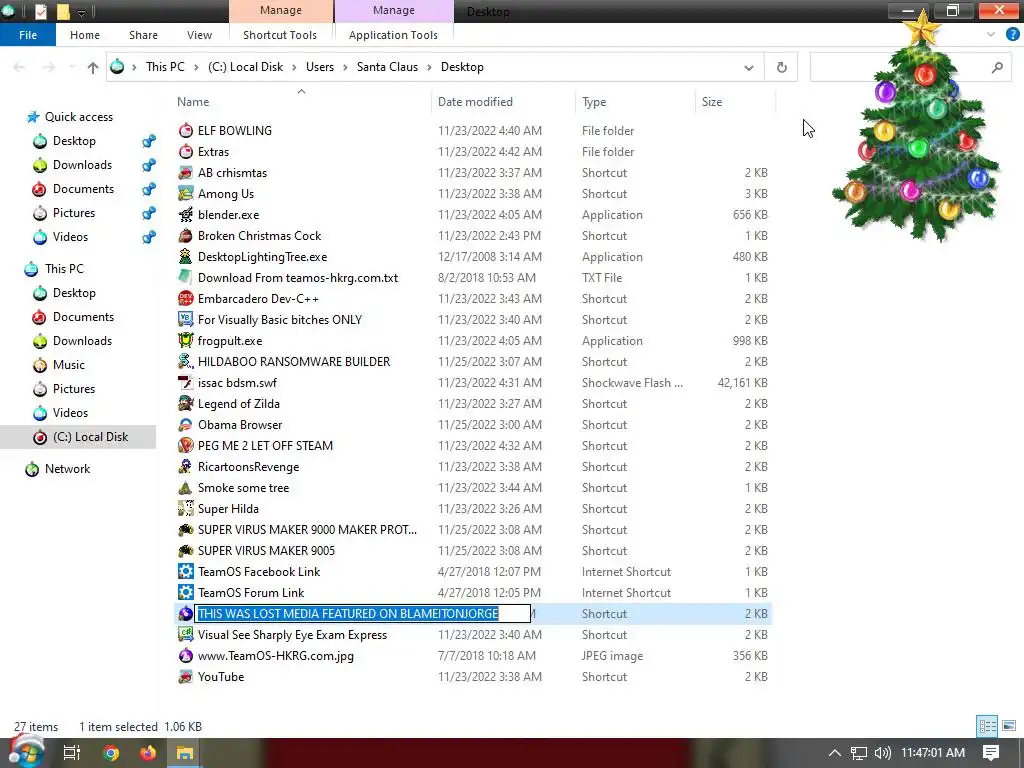
Task: Open the ELF BOWLING folder icon
Action: click(185, 131)
